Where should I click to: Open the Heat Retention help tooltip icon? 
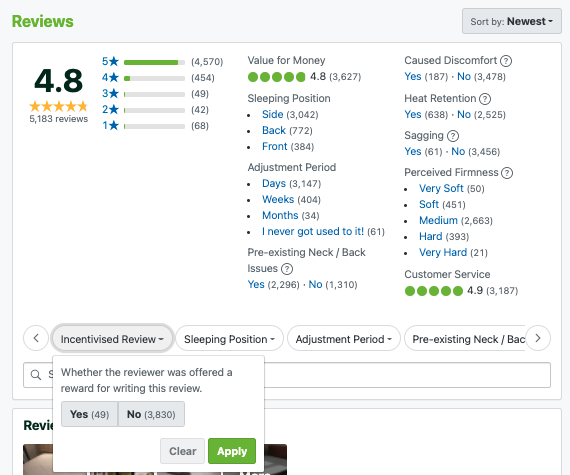coord(485,99)
